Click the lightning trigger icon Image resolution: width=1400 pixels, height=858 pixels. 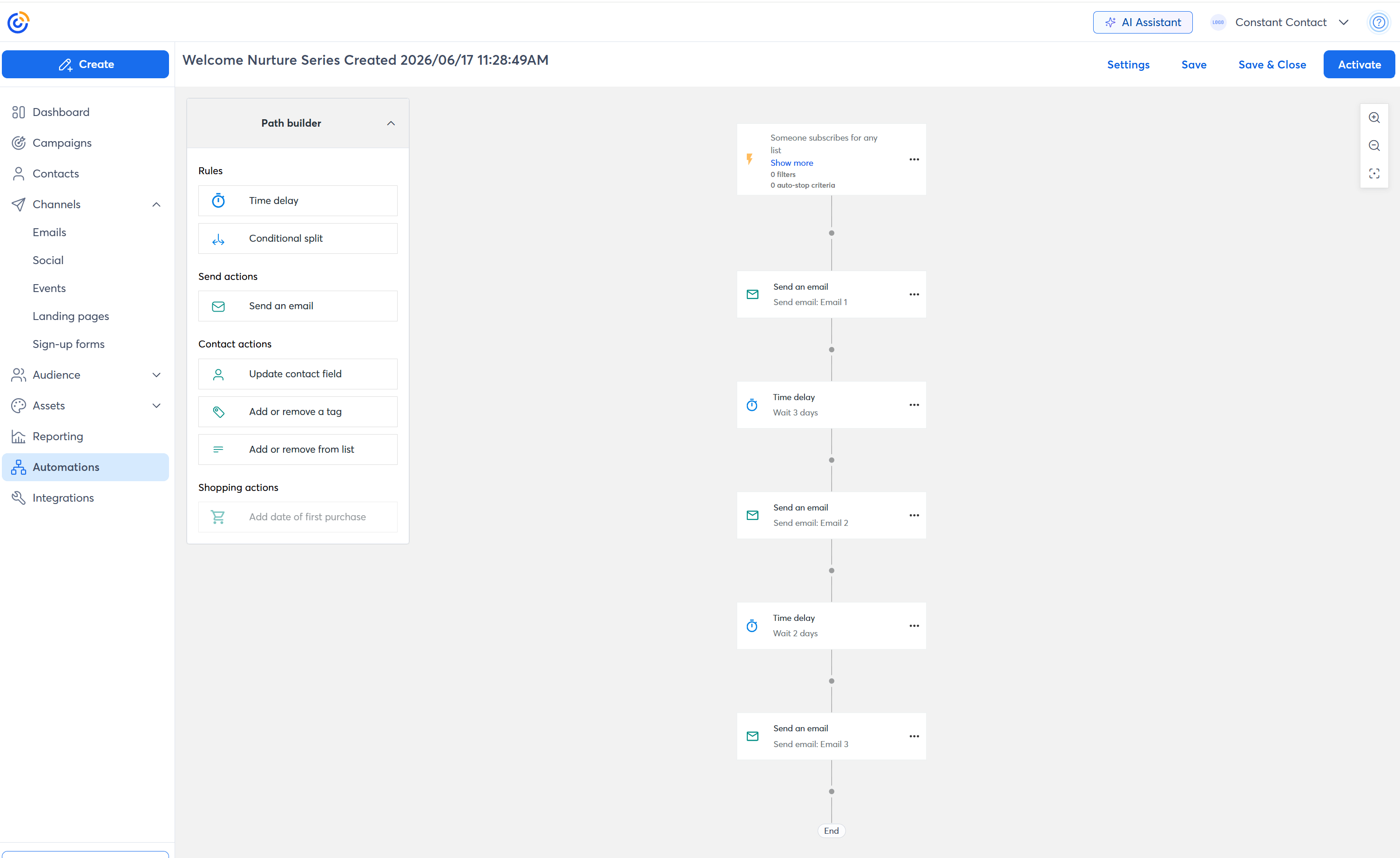click(x=750, y=159)
